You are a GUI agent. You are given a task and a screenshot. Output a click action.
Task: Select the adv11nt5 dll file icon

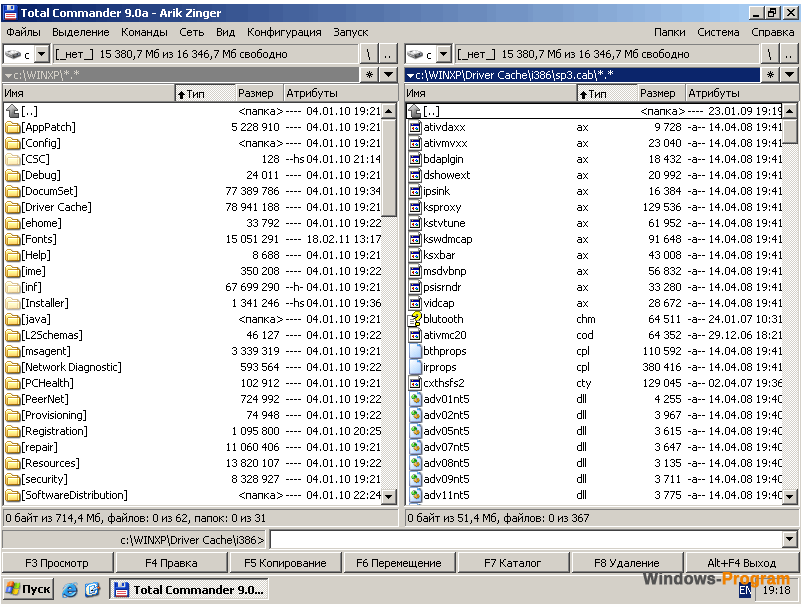pyautogui.click(x=415, y=495)
